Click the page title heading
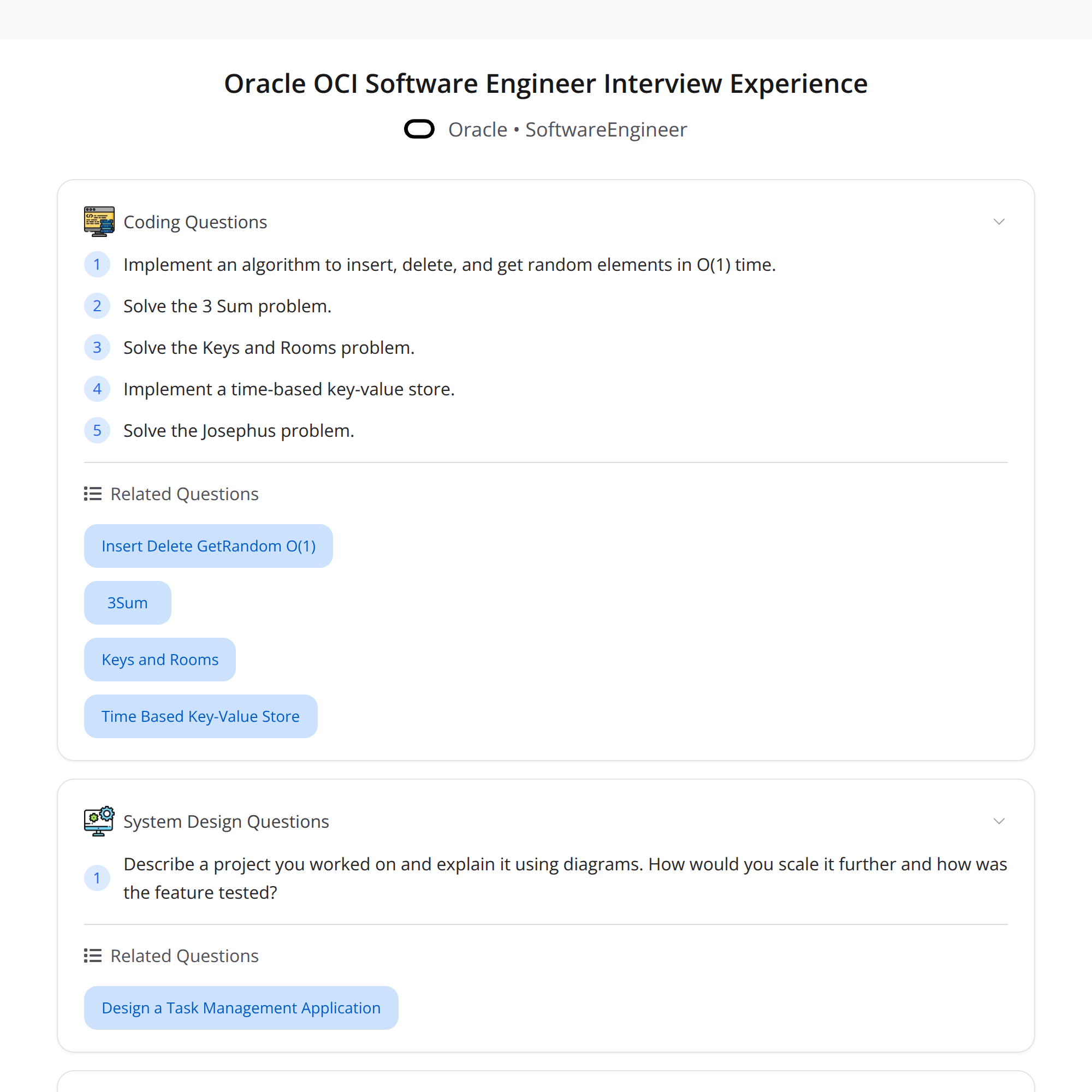Screen dimensions: 1092x1092 pos(545,83)
